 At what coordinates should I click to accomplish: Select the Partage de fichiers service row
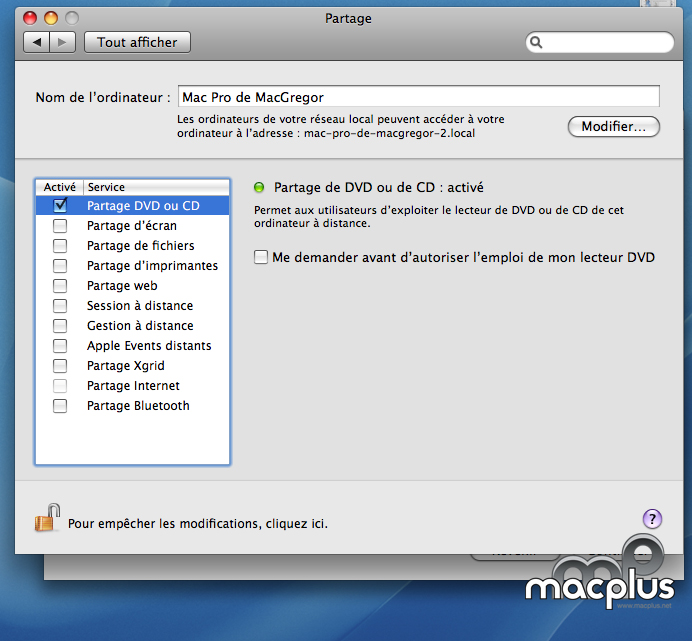pyautogui.click(x=132, y=245)
